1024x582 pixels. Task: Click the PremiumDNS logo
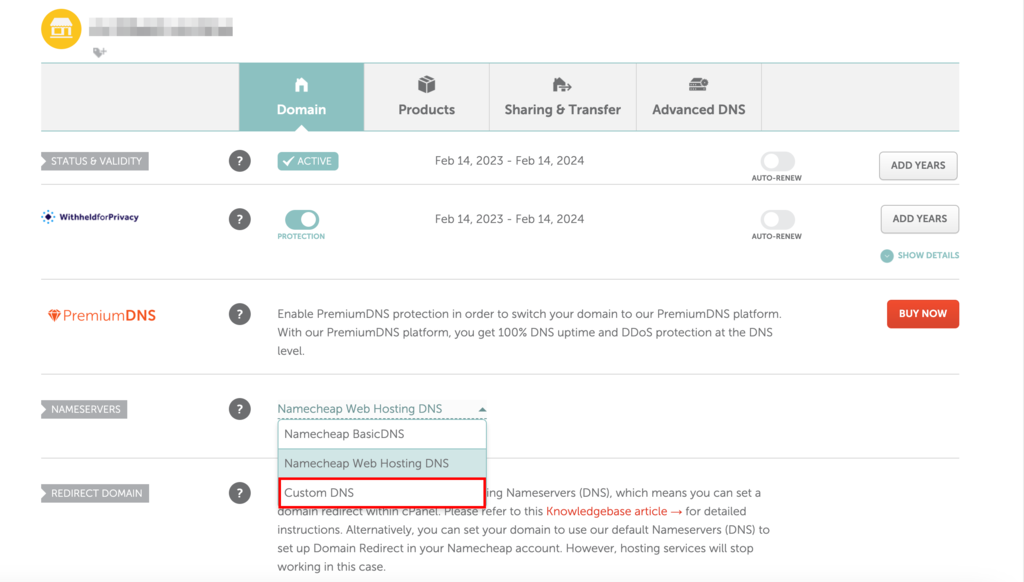(102, 315)
